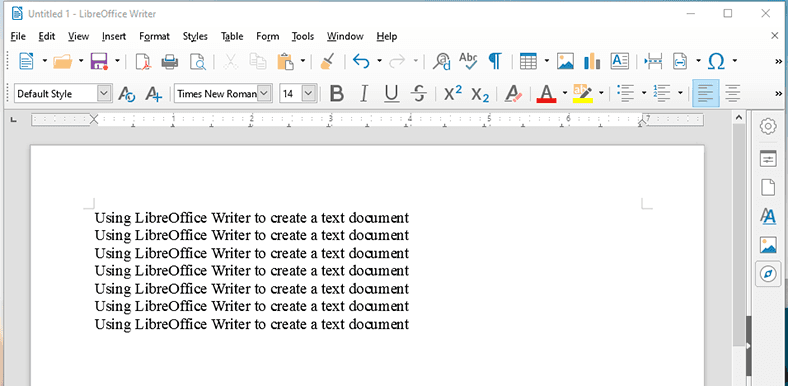
Task: Open the font name dropdown arrow
Action: tap(265, 93)
